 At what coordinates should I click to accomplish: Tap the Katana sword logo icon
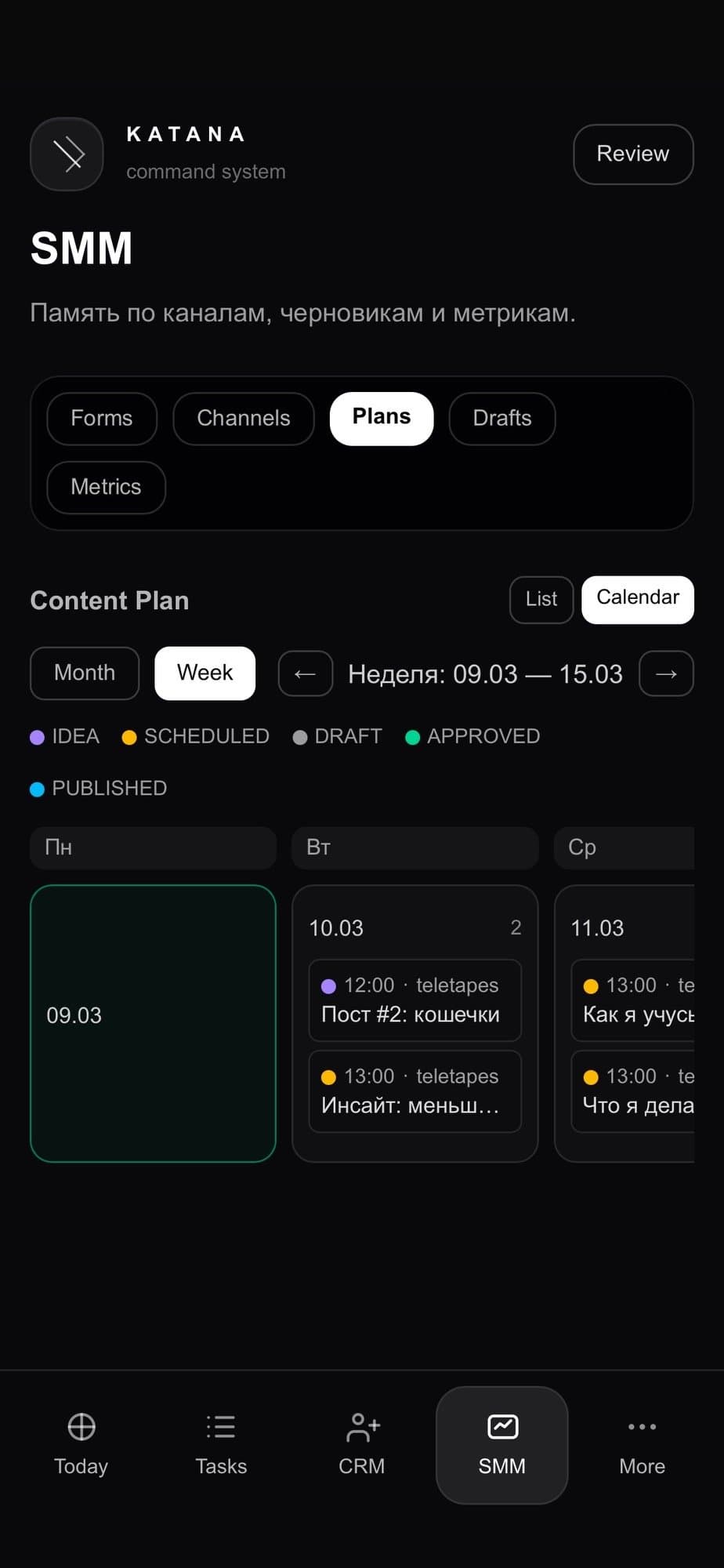click(x=67, y=154)
